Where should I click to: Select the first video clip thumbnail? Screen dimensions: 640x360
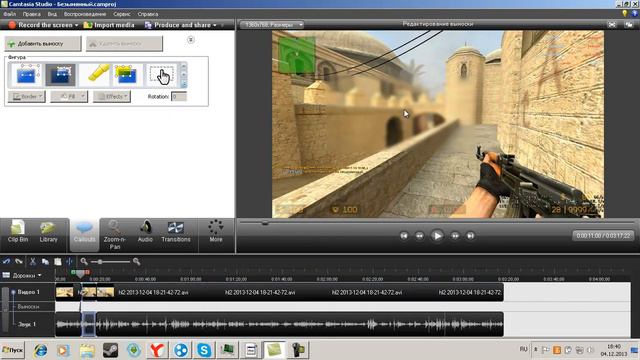(x=64, y=292)
